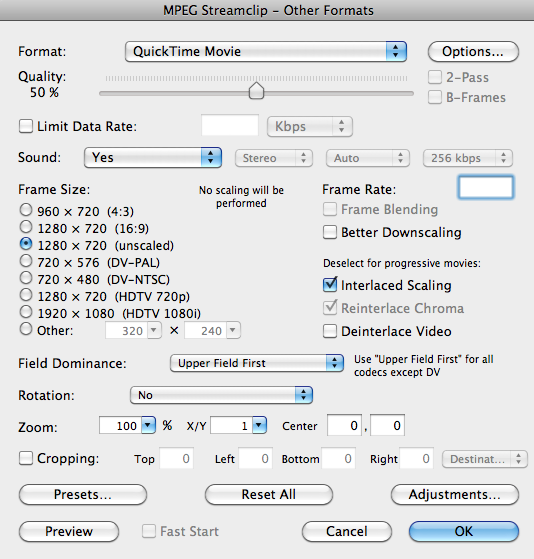Open the Adjustments... dialog
The height and width of the screenshot is (559, 534).
455,494
